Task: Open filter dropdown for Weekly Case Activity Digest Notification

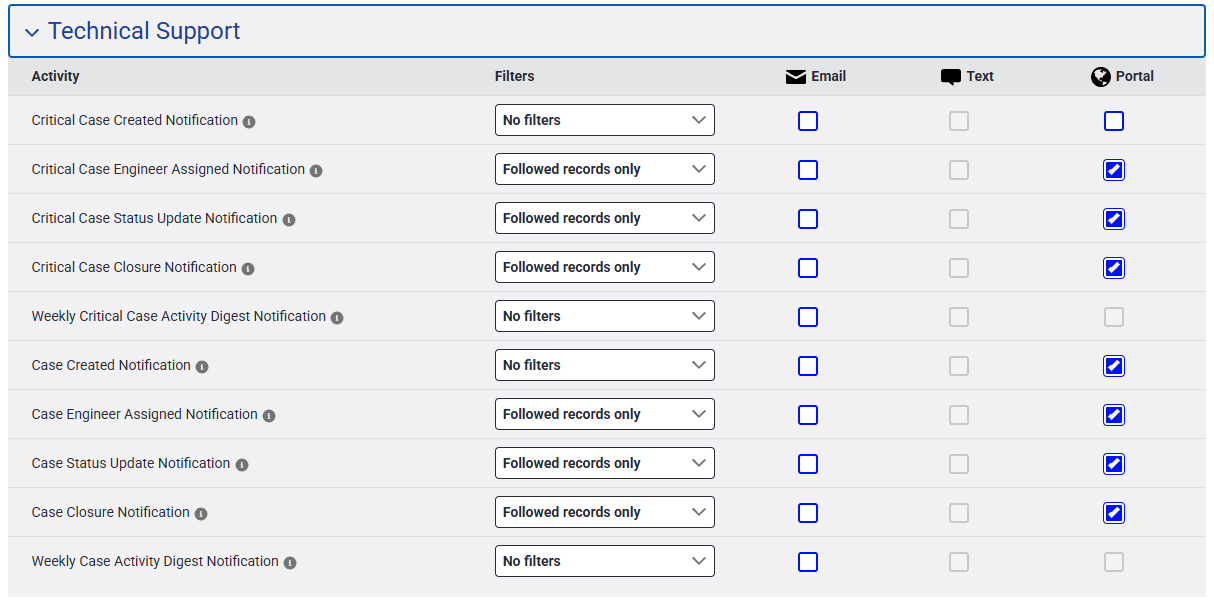Action: [x=605, y=561]
